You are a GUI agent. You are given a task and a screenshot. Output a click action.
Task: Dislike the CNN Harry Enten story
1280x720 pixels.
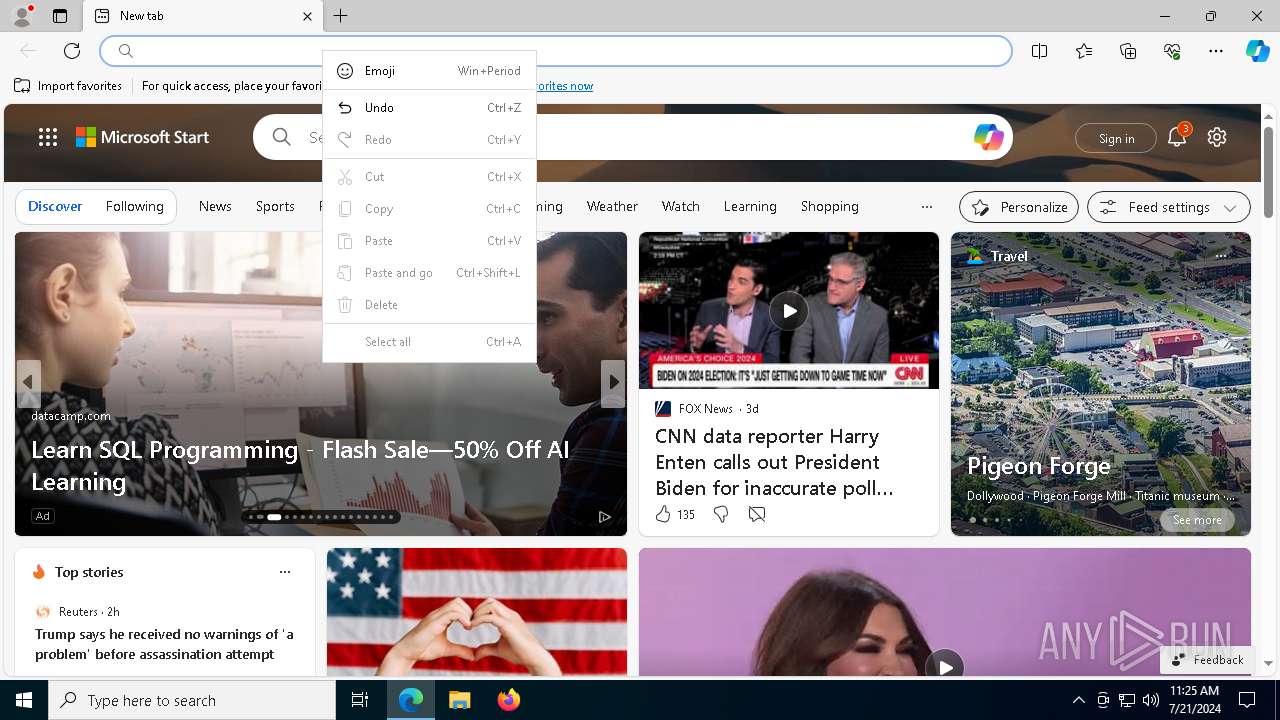[720, 514]
